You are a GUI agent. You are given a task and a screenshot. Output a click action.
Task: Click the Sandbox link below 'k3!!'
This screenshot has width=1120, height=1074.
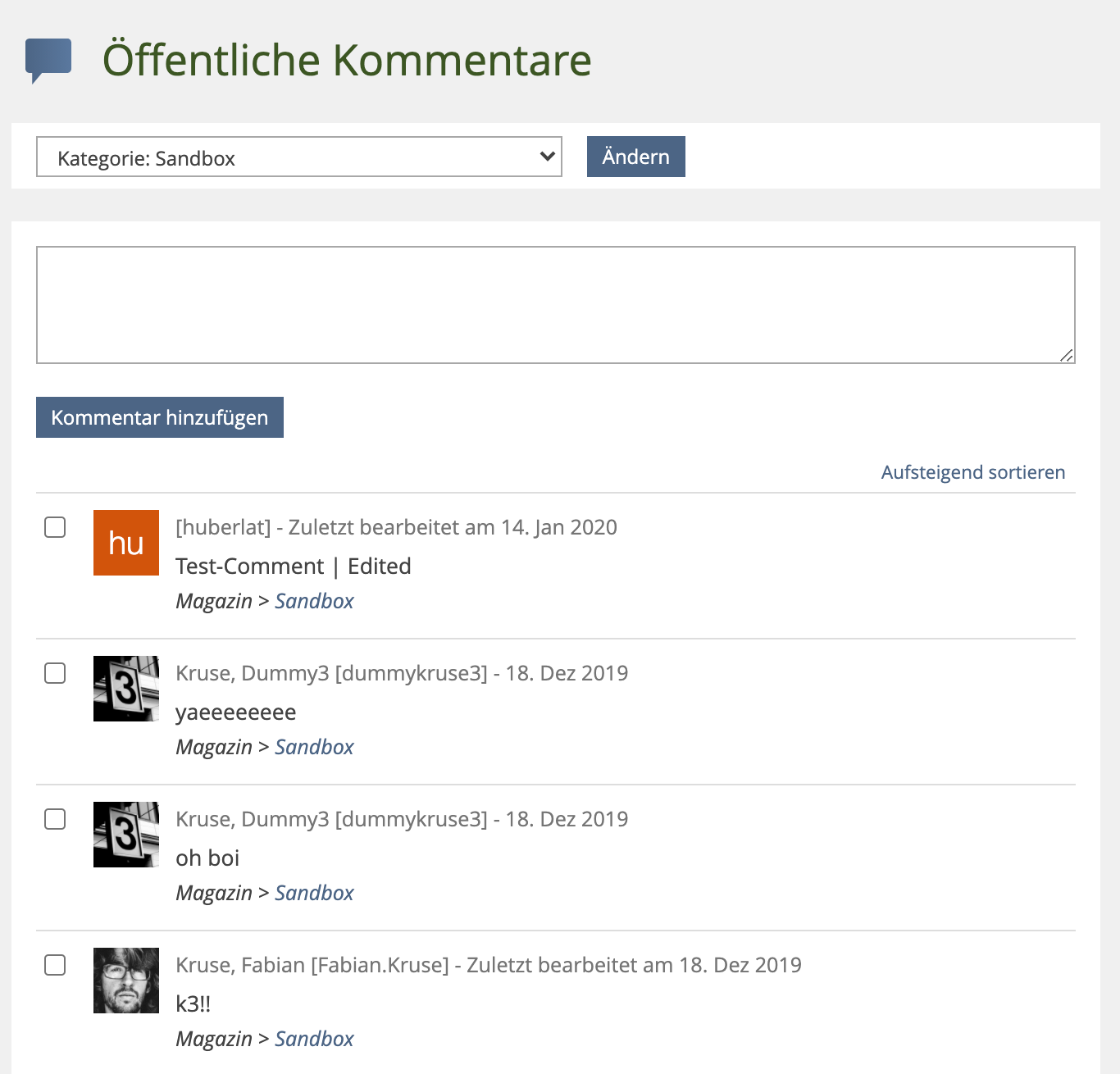314,1039
